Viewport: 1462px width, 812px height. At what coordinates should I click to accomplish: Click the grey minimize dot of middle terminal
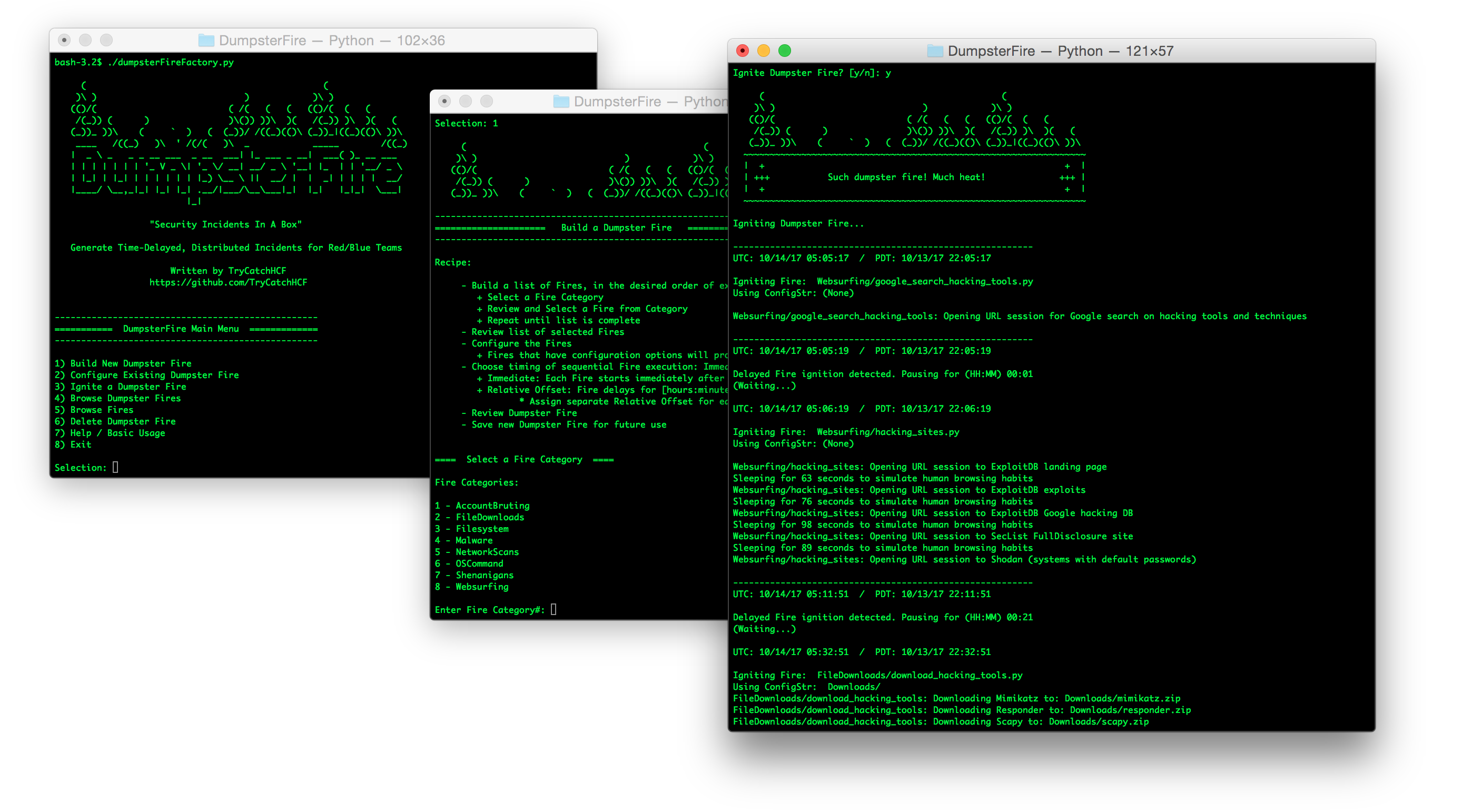click(466, 101)
